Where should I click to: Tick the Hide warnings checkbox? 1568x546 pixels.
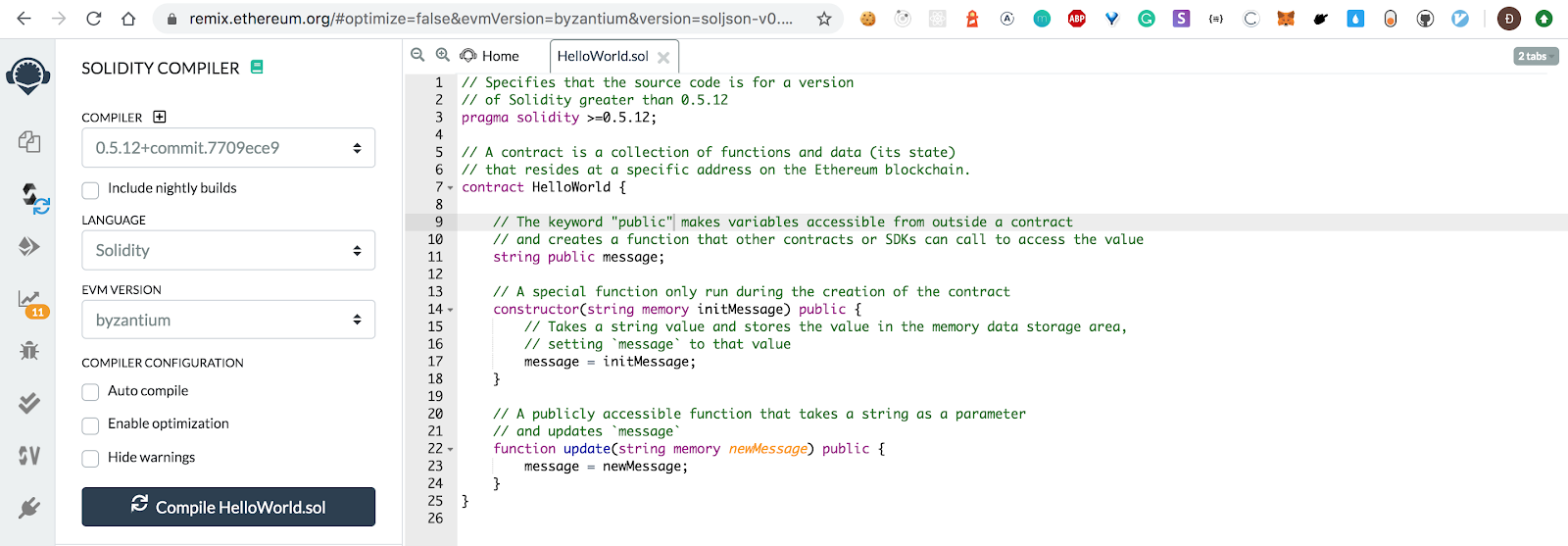click(90, 459)
